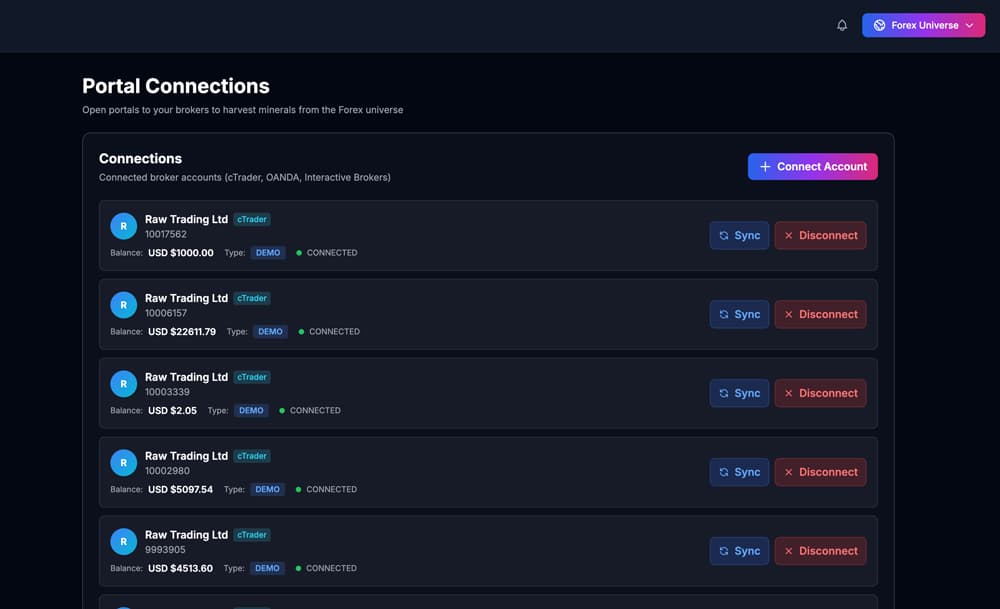Click the DEMO badge on account 10002980

point(267,489)
